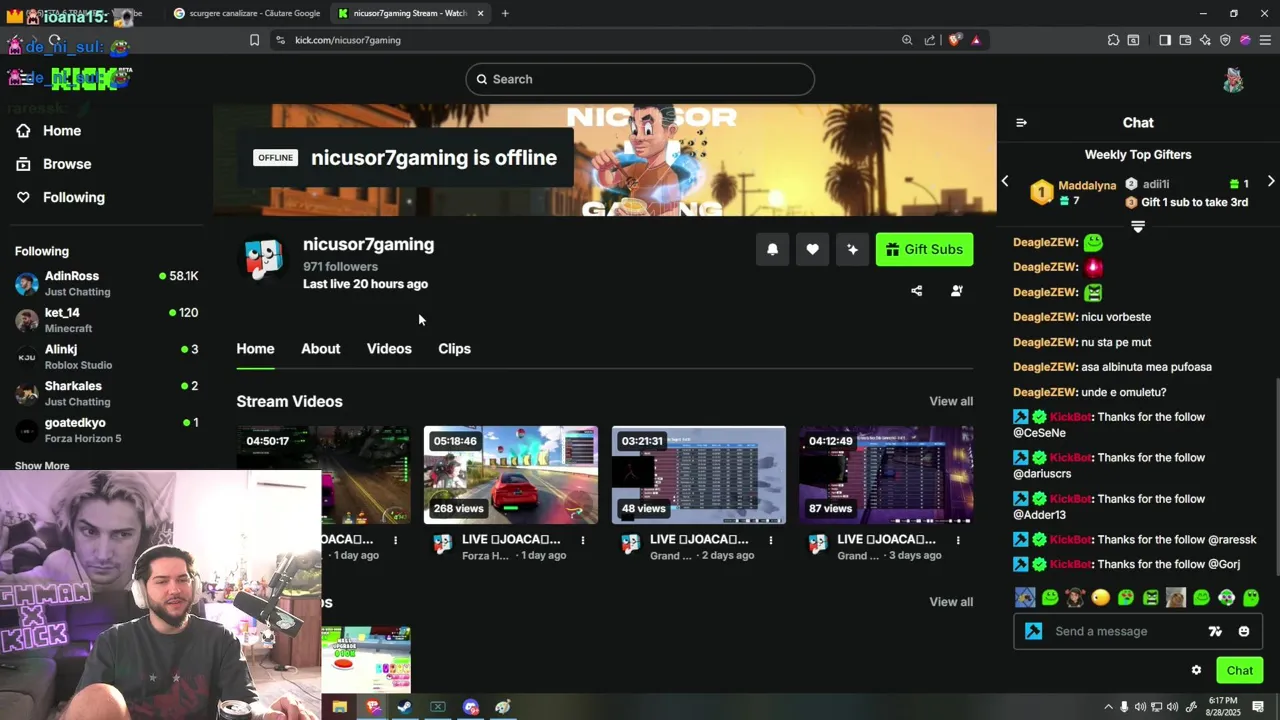Select the yellow smiley emote in quick emotes

(x=1101, y=598)
